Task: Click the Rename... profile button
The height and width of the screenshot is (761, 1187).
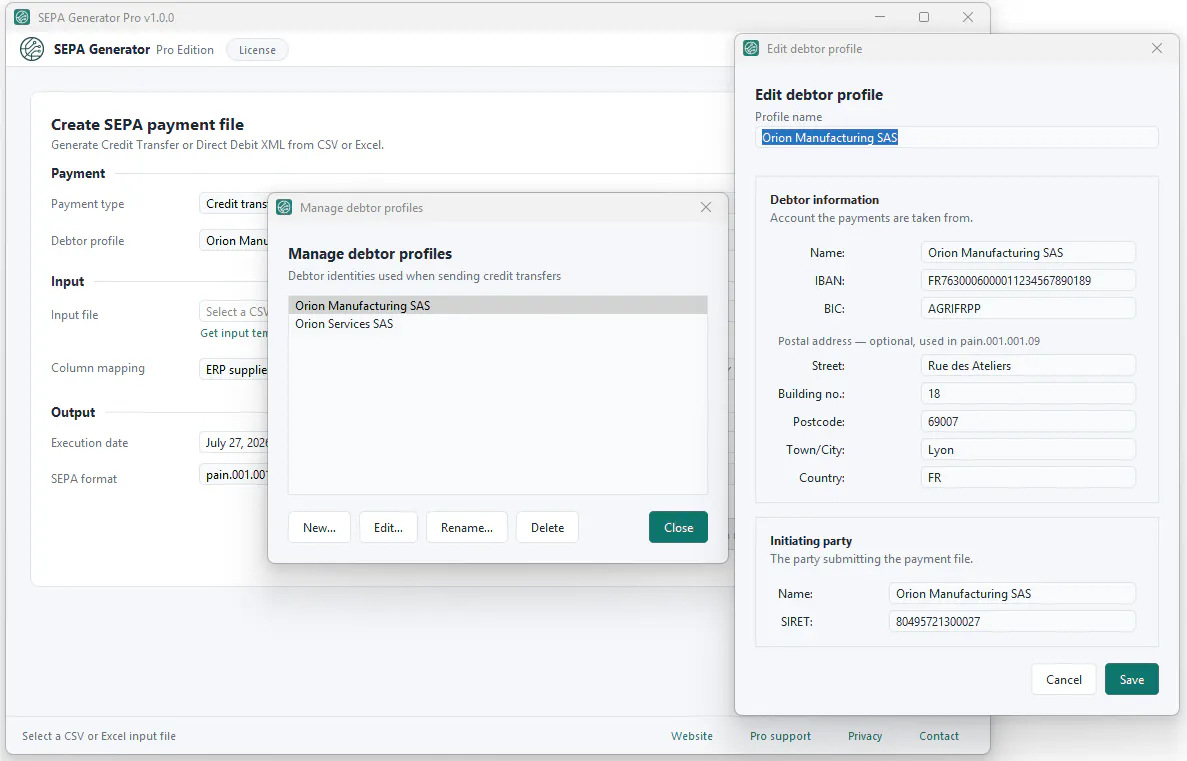Action: [467, 528]
